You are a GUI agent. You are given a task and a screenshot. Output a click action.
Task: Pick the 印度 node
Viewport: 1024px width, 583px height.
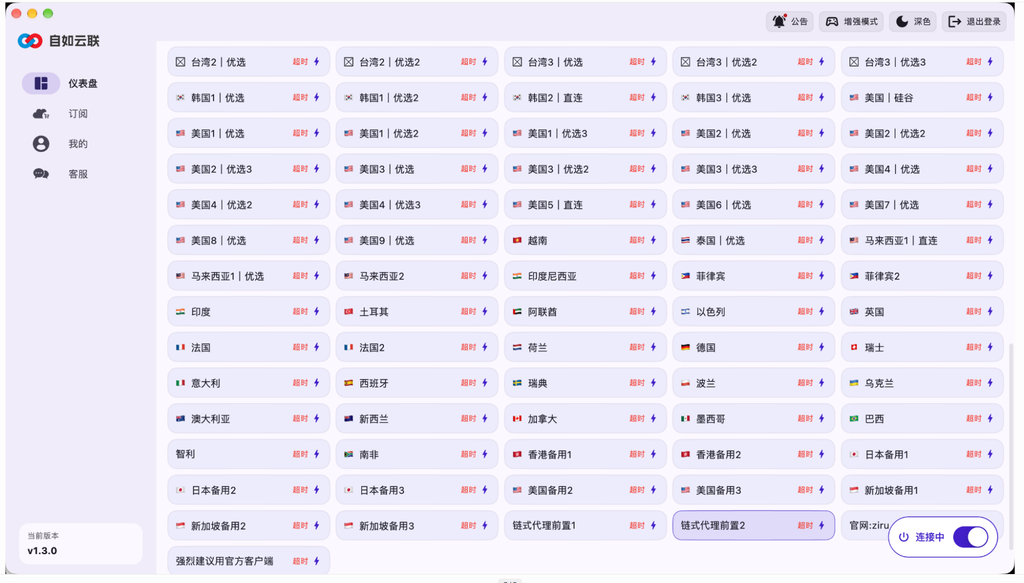click(x=248, y=311)
